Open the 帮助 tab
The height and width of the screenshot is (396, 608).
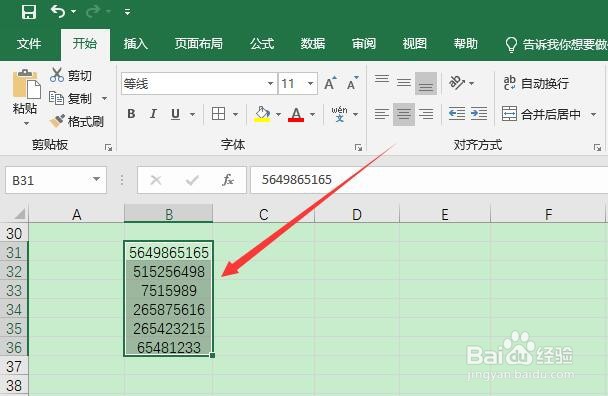[466, 43]
